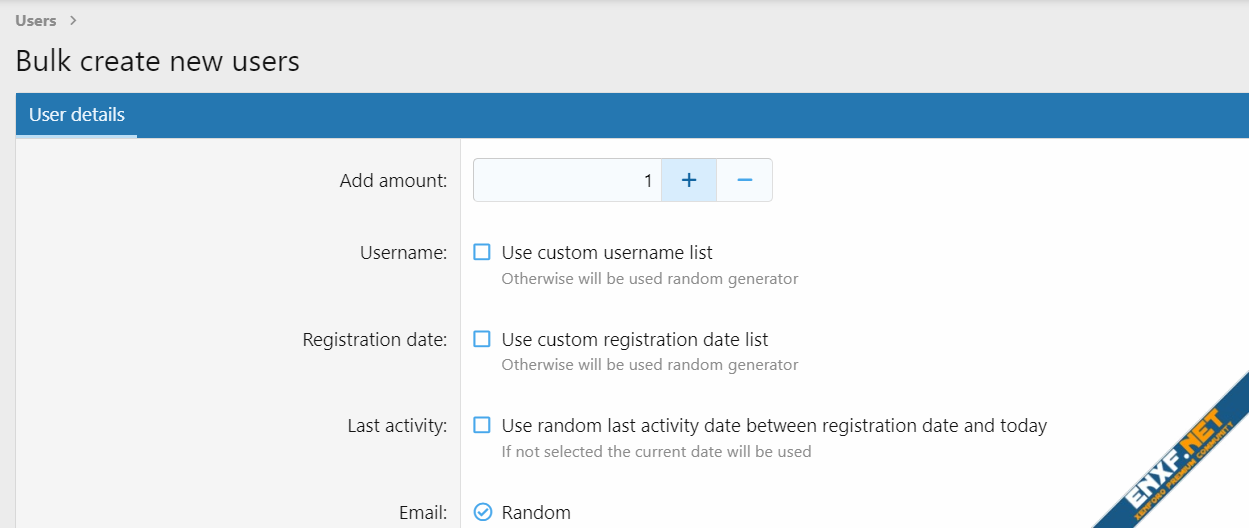Click the 'Registration date:' row label
This screenshot has height=528, width=1249.
pyautogui.click(x=374, y=340)
